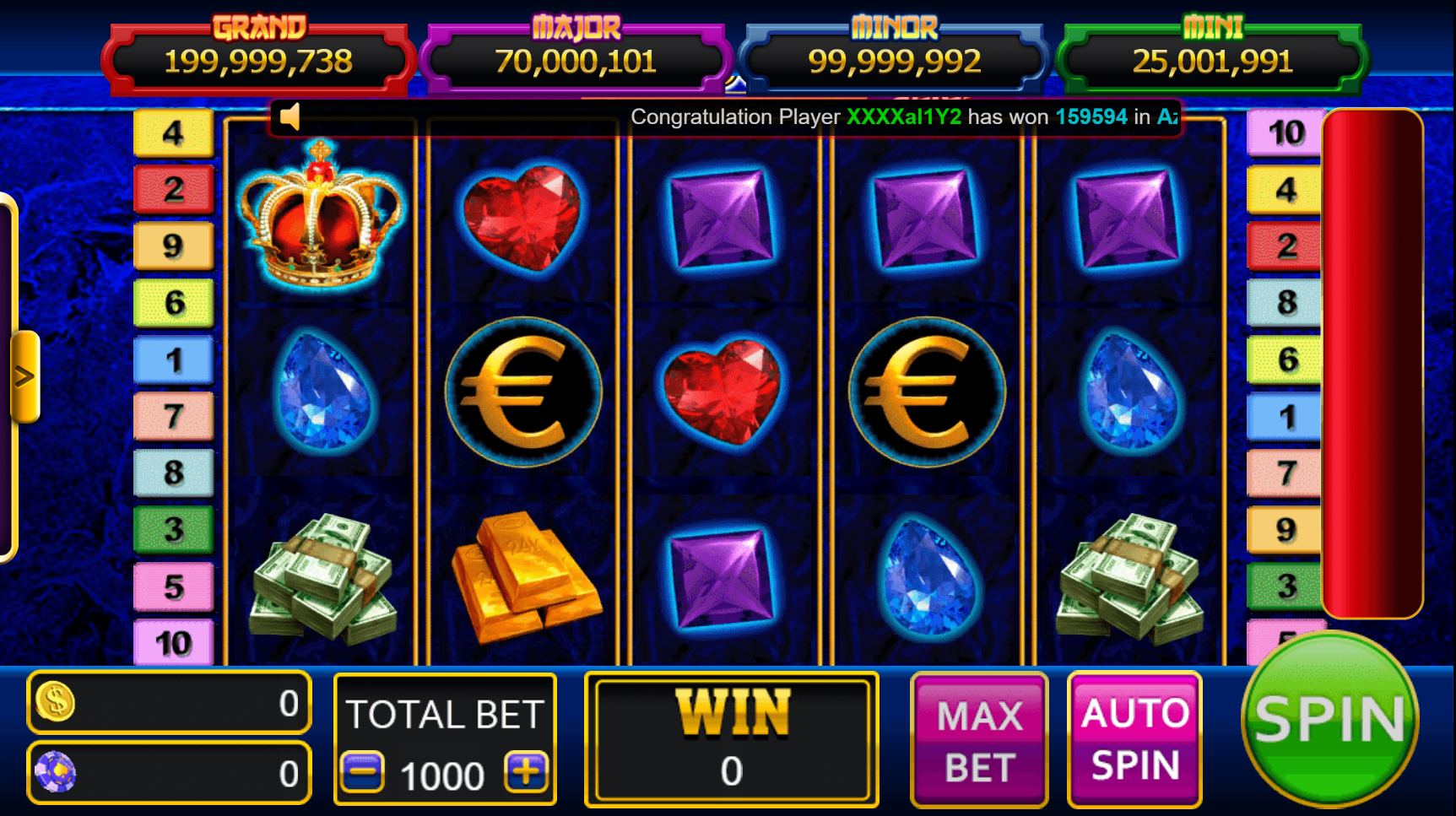Select payline 1 blue marker on left
1456x816 pixels.
pos(173,360)
